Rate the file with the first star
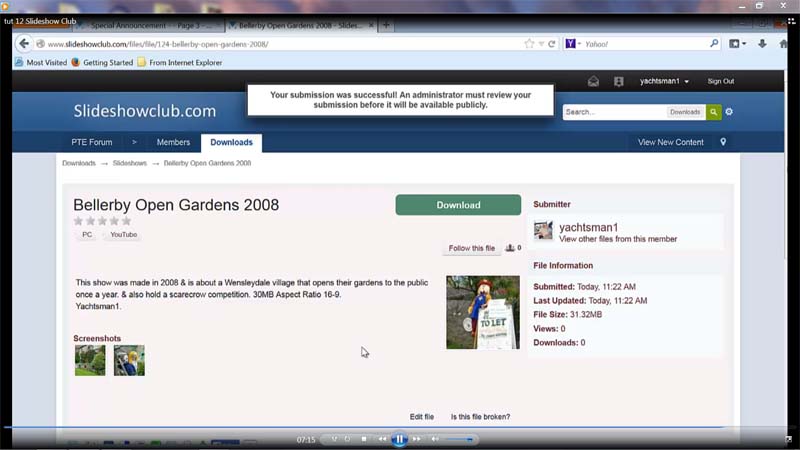 [78, 221]
